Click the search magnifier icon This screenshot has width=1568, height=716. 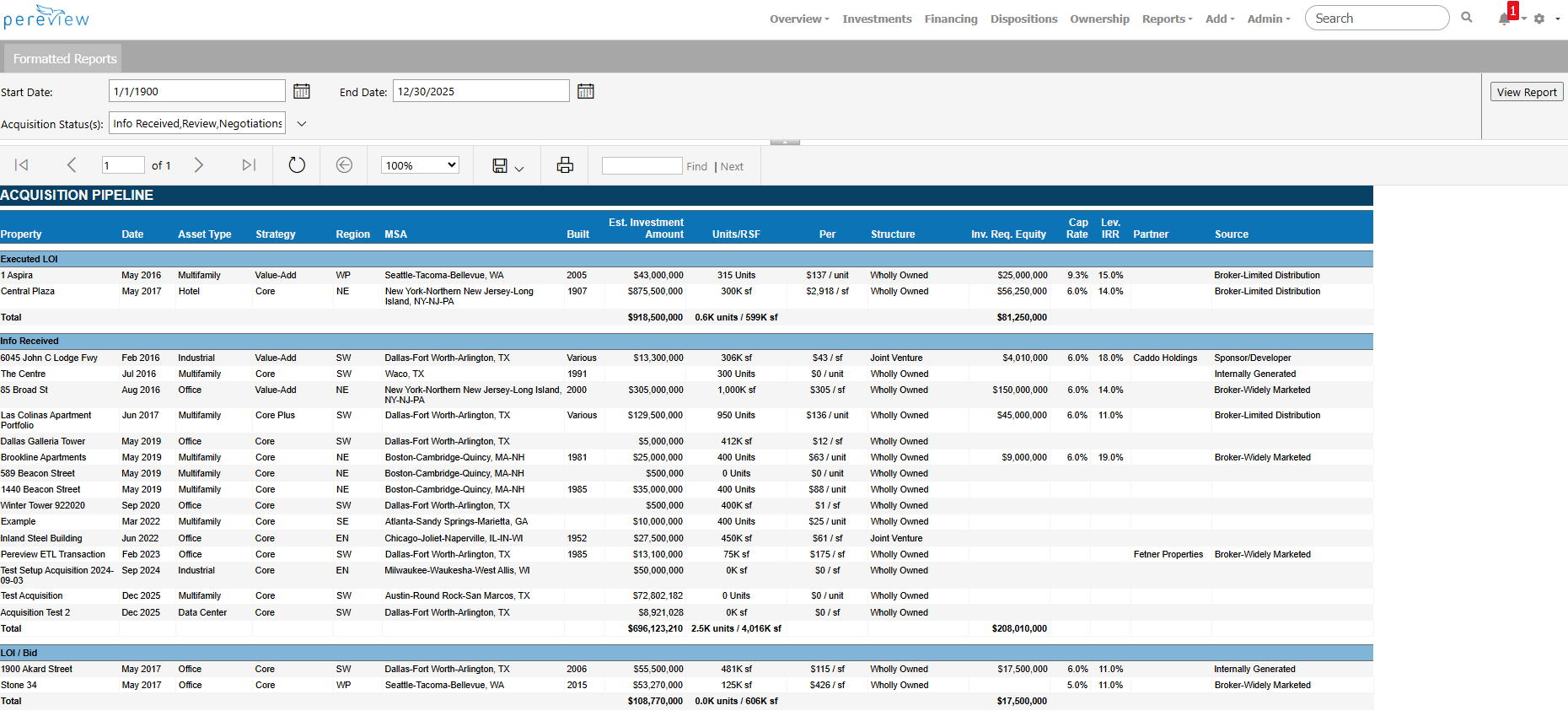[x=1467, y=18]
